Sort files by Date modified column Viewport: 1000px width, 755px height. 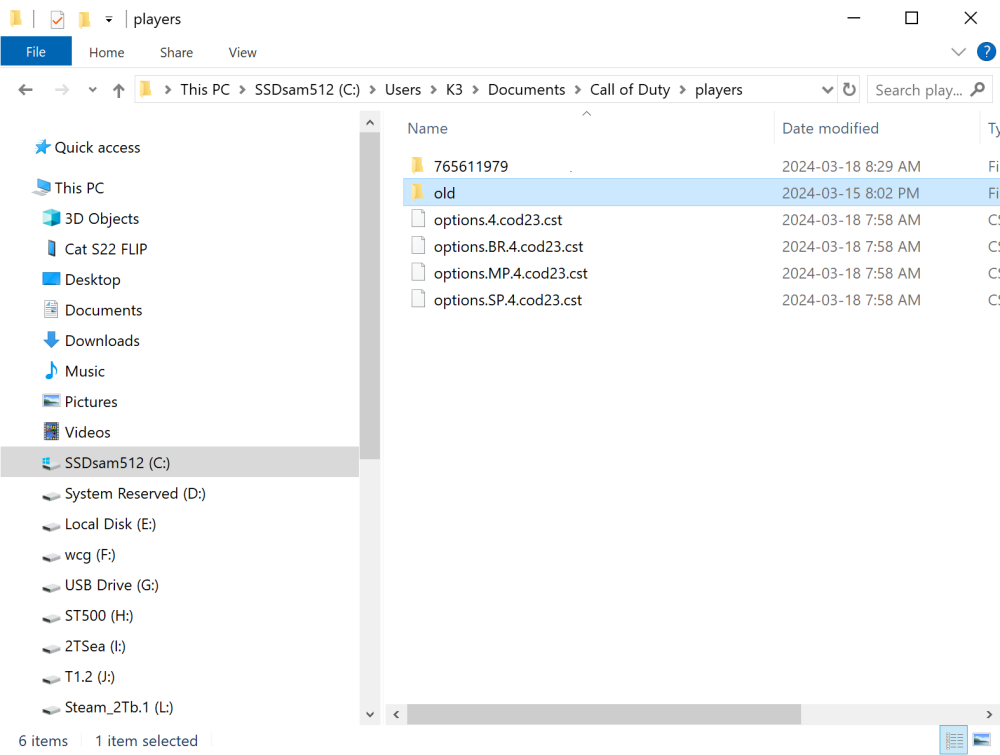[830, 128]
